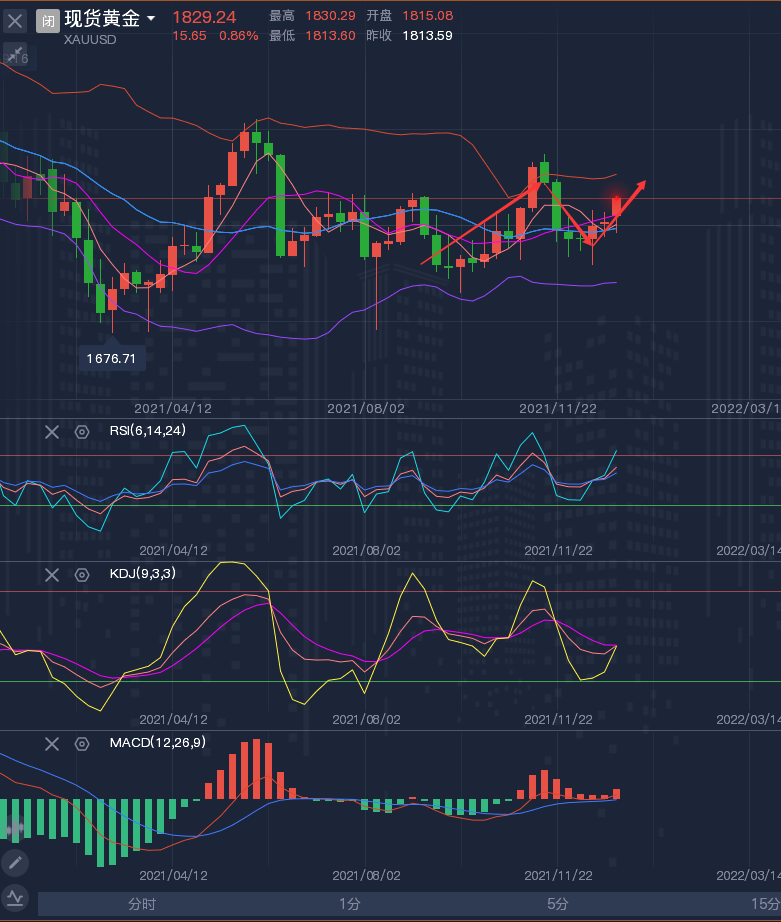
Task: Click the collapse chart arrows icon
Action: click(x=15, y=57)
